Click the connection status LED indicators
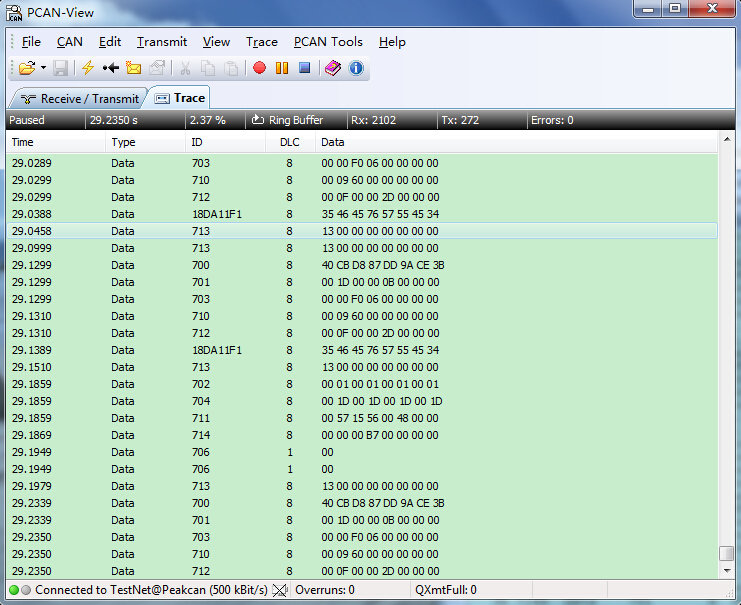This screenshot has width=741, height=605. point(20,590)
